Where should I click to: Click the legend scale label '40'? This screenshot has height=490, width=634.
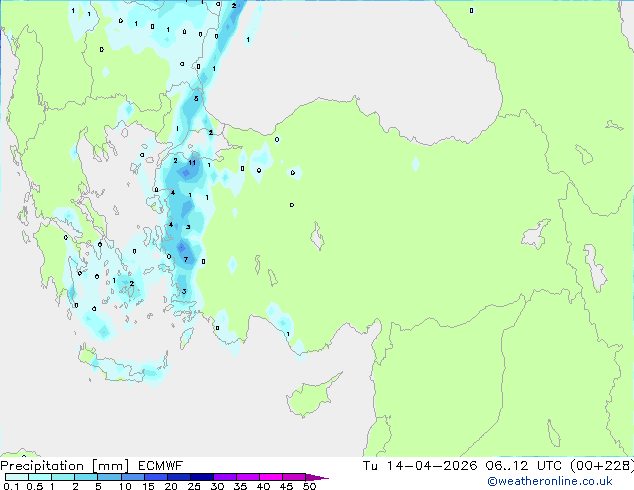click(x=263, y=486)
